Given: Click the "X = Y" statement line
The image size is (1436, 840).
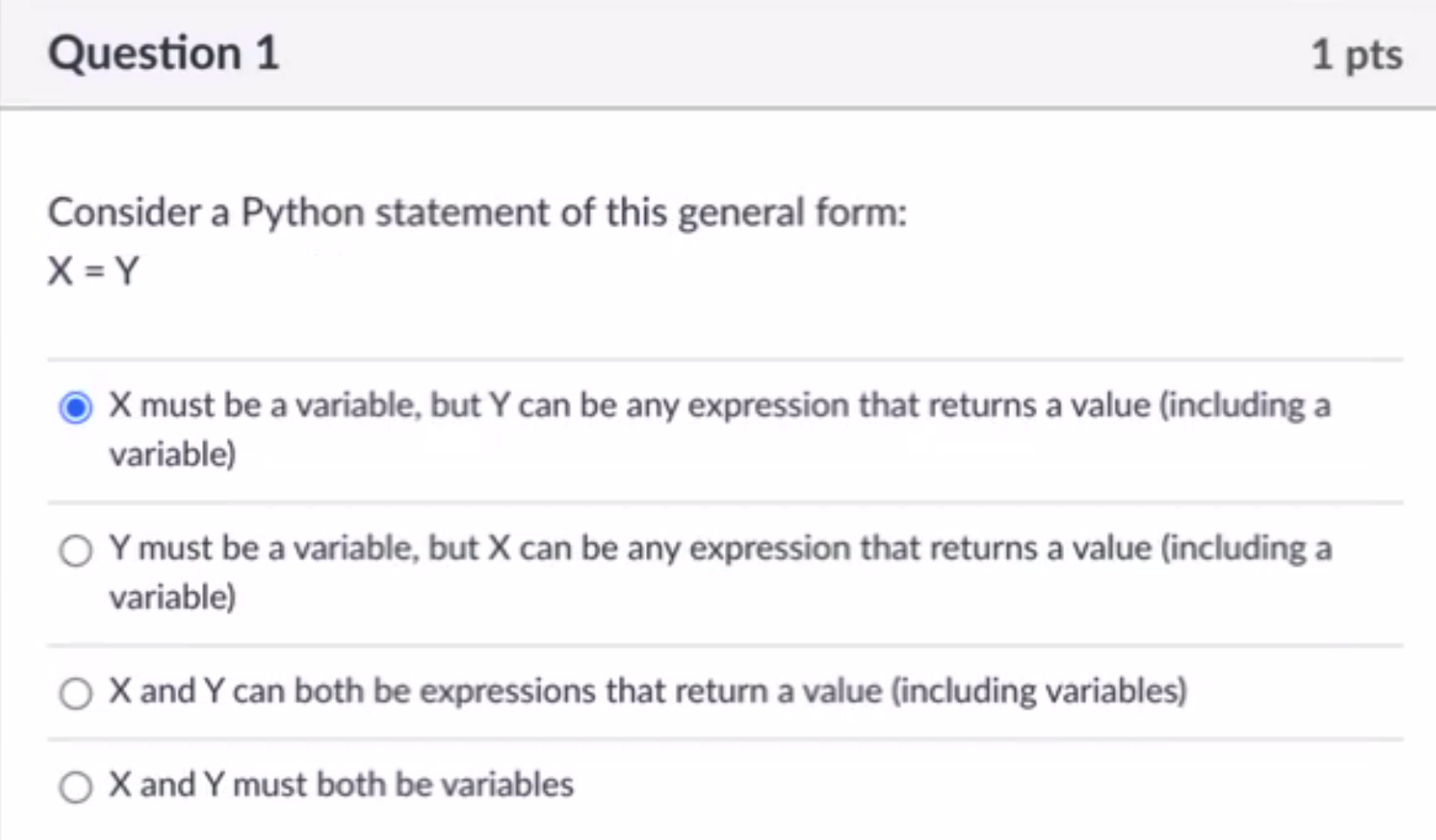Looking at the screenshot, I should click(x=93, y=272).
